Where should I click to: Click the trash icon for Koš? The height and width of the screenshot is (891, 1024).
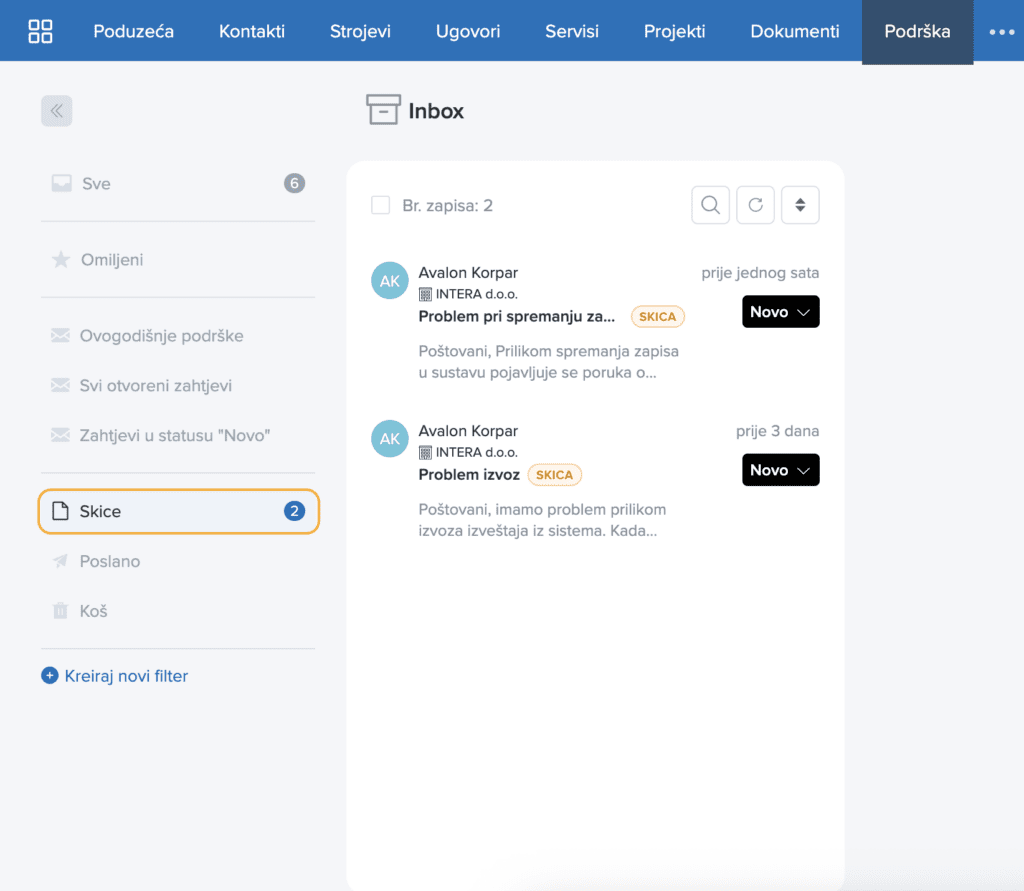[60, 611]
